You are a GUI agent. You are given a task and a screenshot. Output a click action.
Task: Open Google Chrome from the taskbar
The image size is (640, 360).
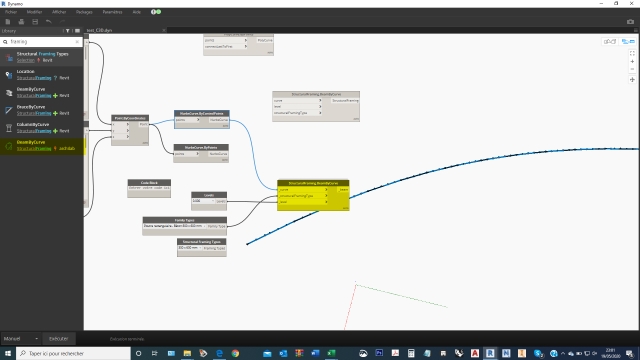(235, 353)
